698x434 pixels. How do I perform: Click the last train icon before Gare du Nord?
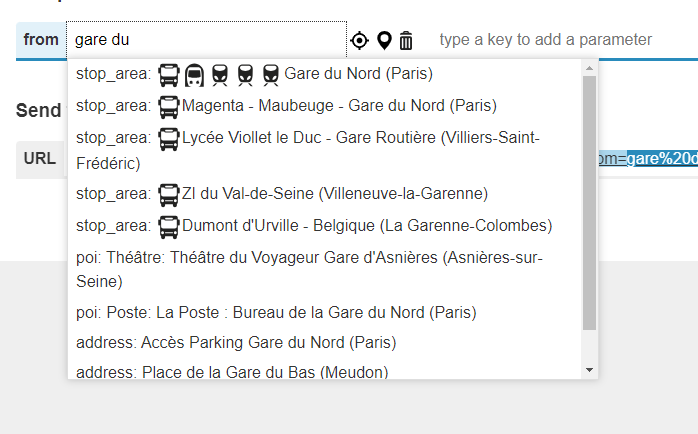click(x=271, y=75)
